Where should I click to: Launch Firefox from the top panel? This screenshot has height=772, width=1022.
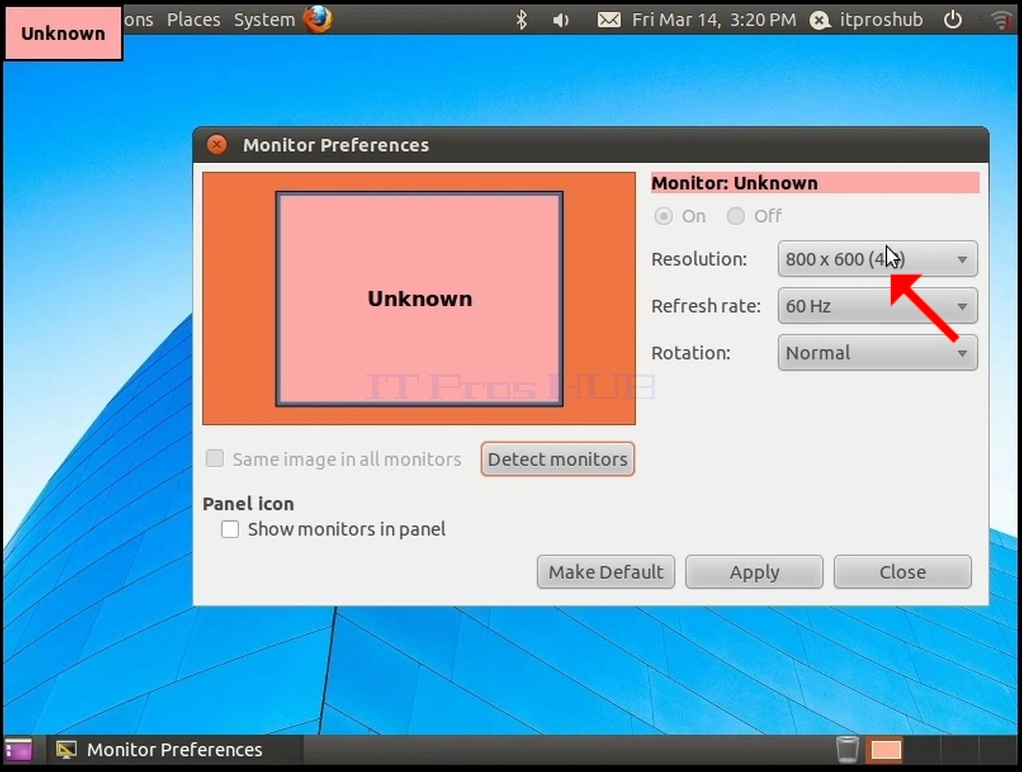pos(318,19)
